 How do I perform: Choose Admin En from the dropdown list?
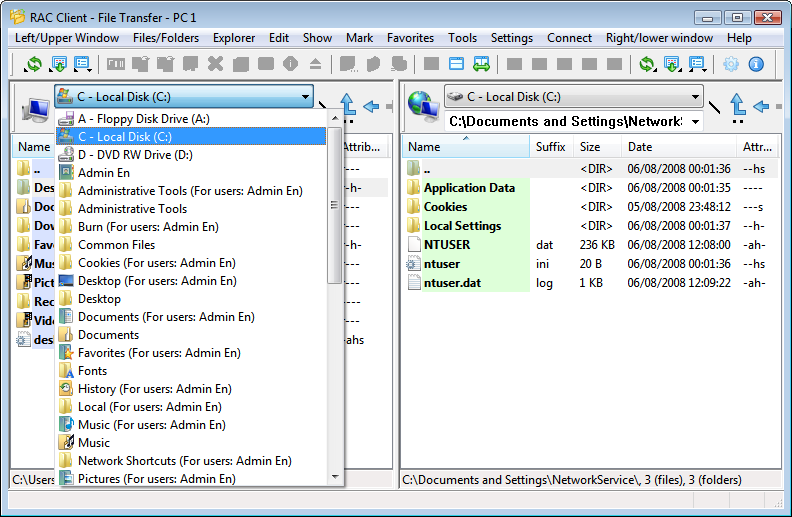[191, 173]
